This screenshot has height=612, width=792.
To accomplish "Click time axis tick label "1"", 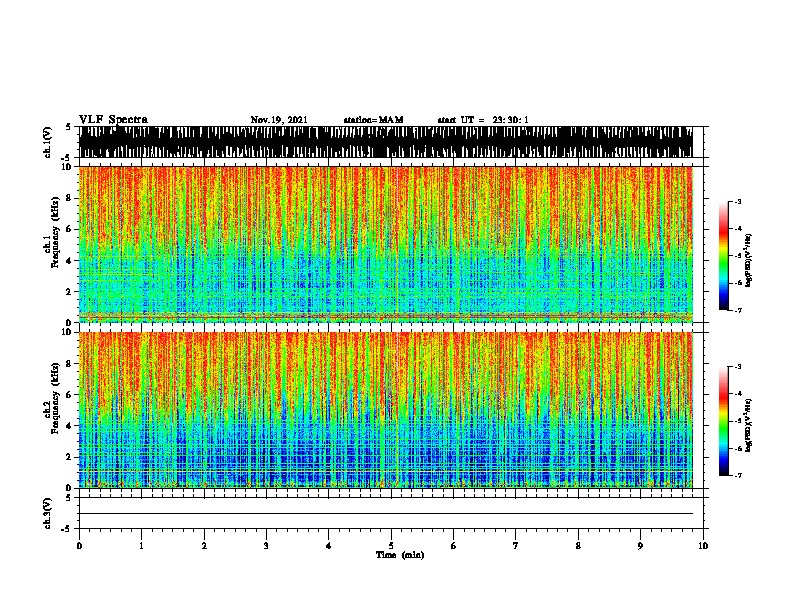I will (141, 546).
